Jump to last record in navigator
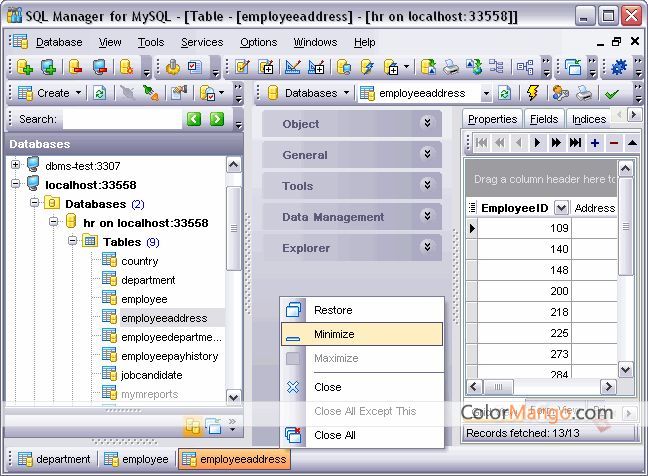This screenshot has height=476, width=648. tap(575, 143)
